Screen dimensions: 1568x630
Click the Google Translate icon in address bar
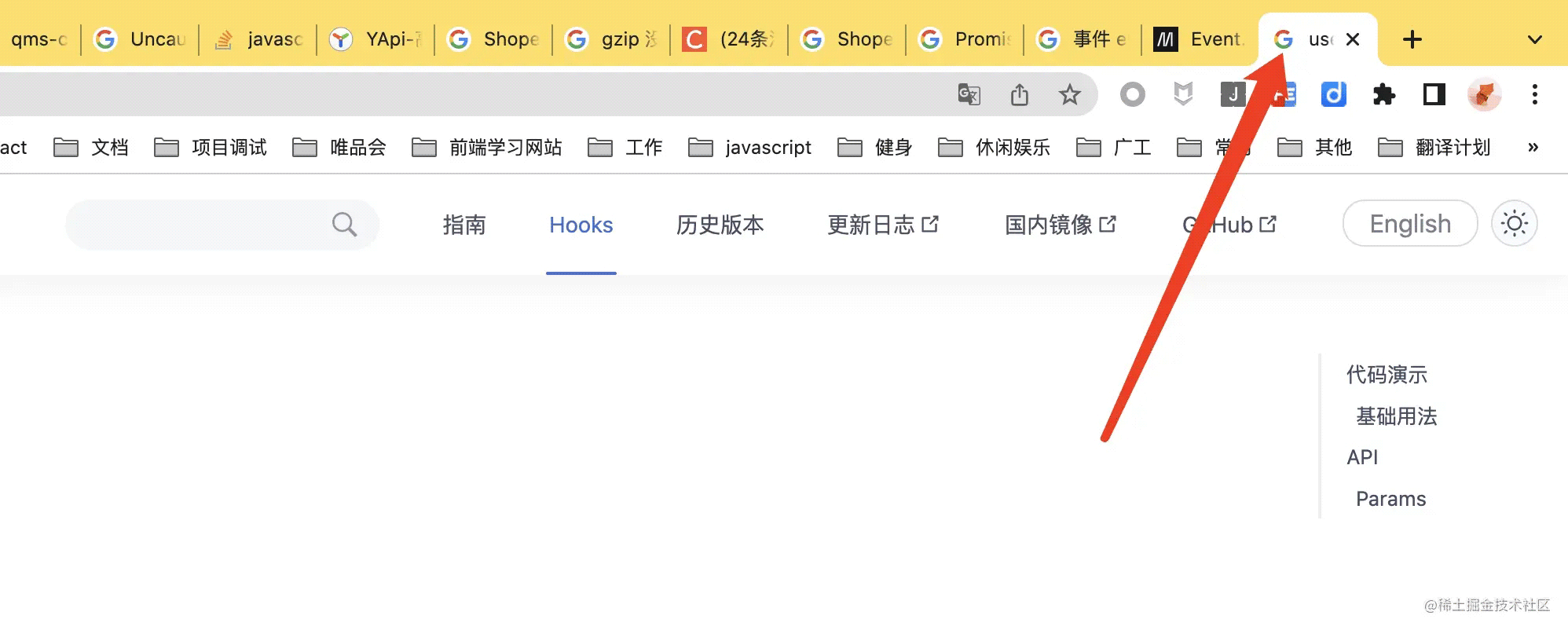click(969, 95)
